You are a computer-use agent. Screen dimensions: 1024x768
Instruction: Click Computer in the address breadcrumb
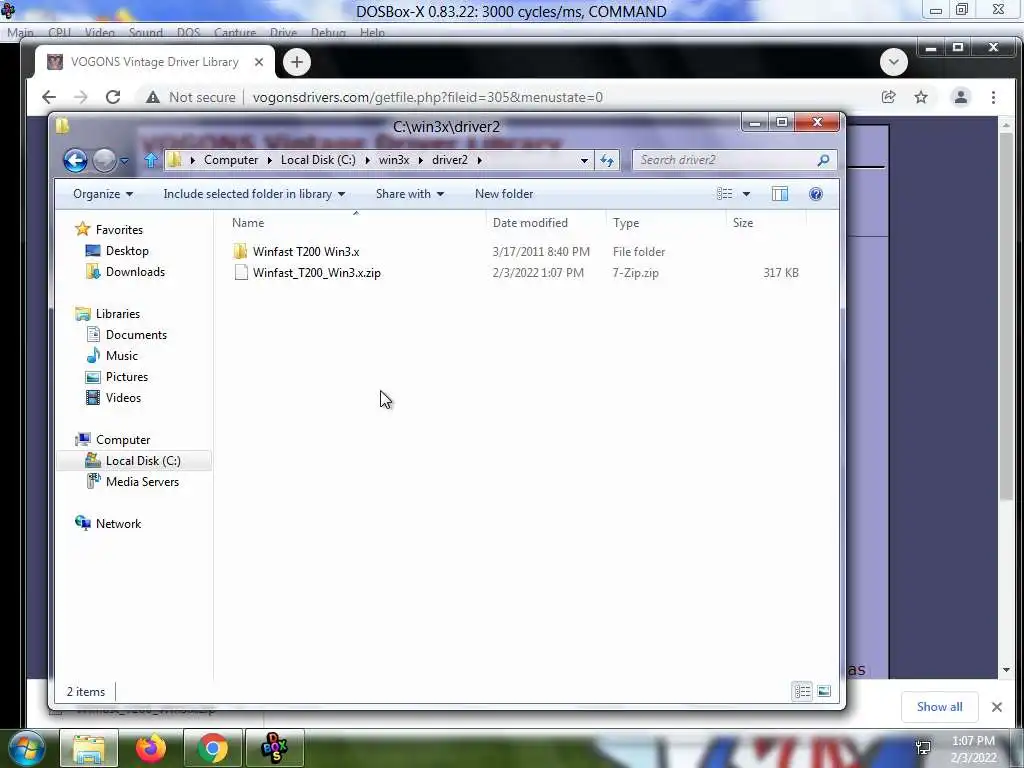(x=231, y=160)
